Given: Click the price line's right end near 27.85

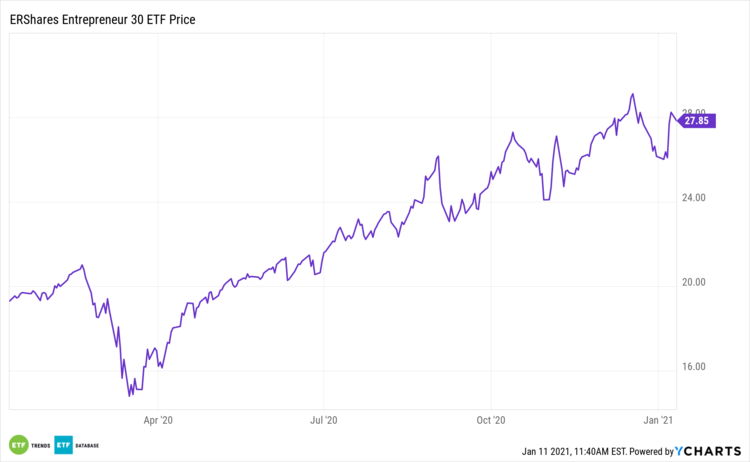Looking at the screenshot, I should tap(676, 121).
